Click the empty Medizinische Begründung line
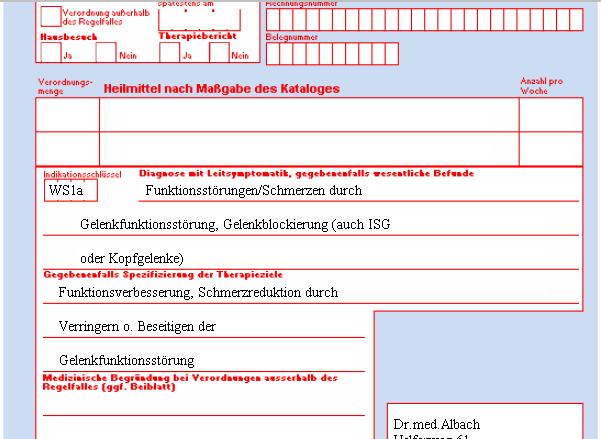The height and width of the screenshot is (439, 601). (x=204, y=404)
